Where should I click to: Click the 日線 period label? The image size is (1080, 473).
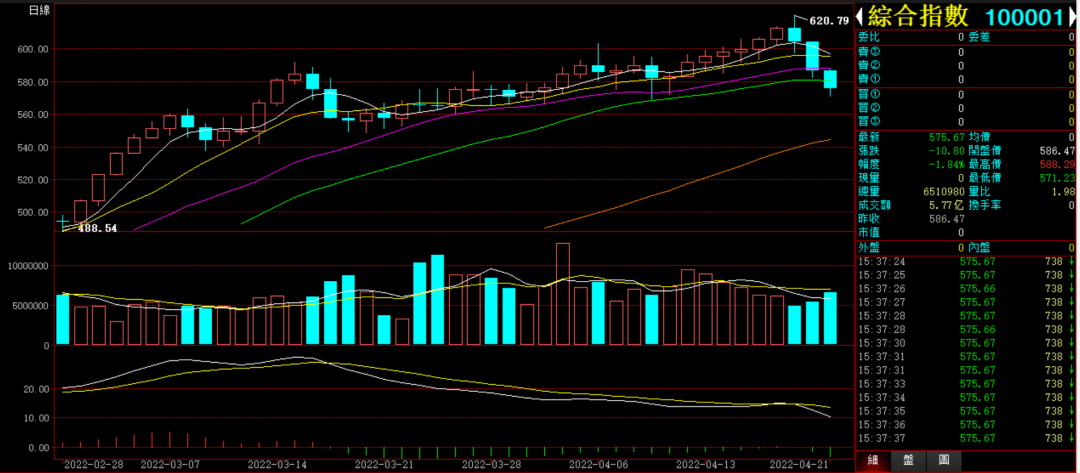[38, 10]
